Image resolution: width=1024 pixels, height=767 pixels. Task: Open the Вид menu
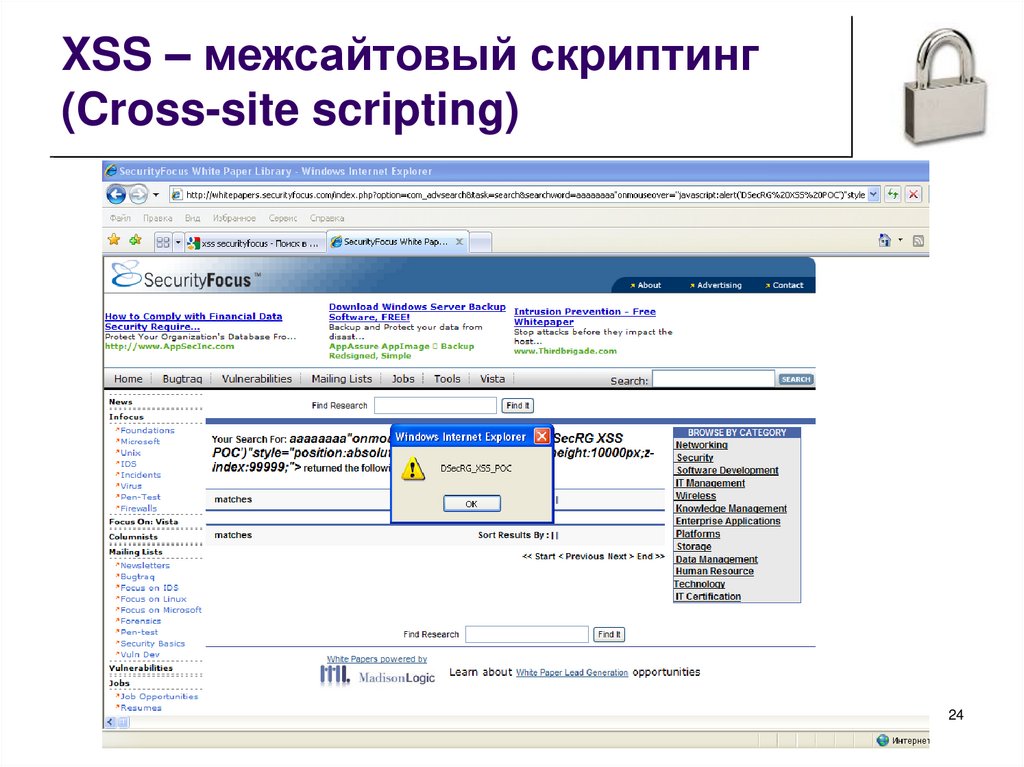pos(192,218)
